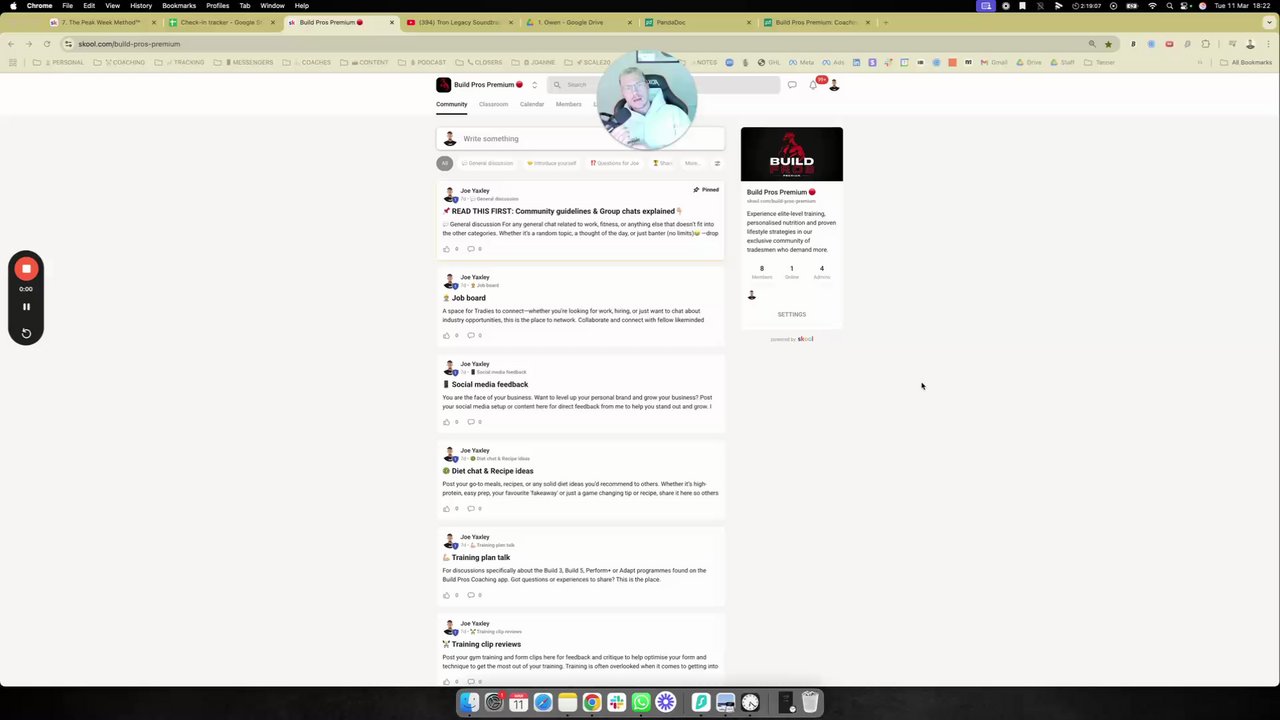The image size is (1280, 720).
Task: Filter posts by General discussion chip
Action: [x=487, y=163]
